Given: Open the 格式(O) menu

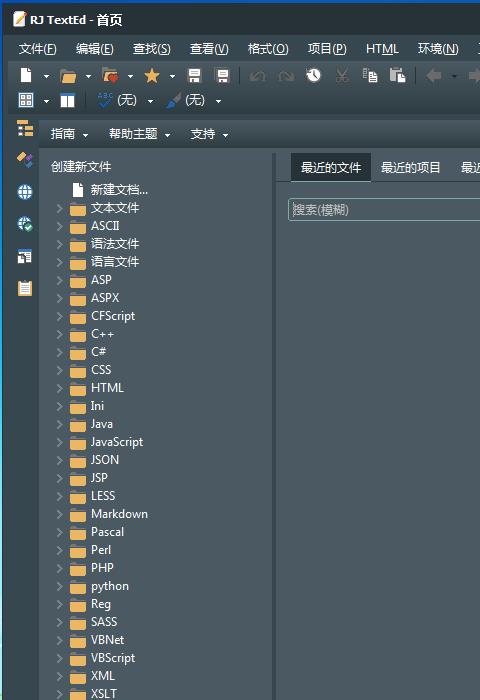Looking at the screenshot, I should click(x=268, y=49).
